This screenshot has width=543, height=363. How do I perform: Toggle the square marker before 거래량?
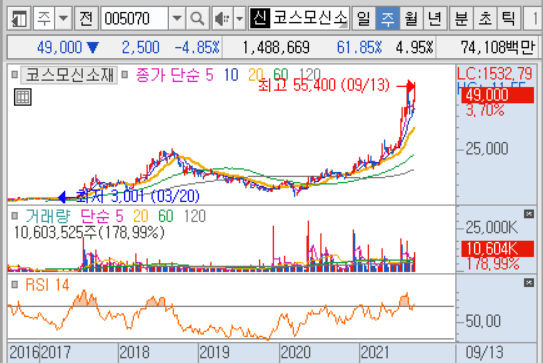(x=14, y=216)
